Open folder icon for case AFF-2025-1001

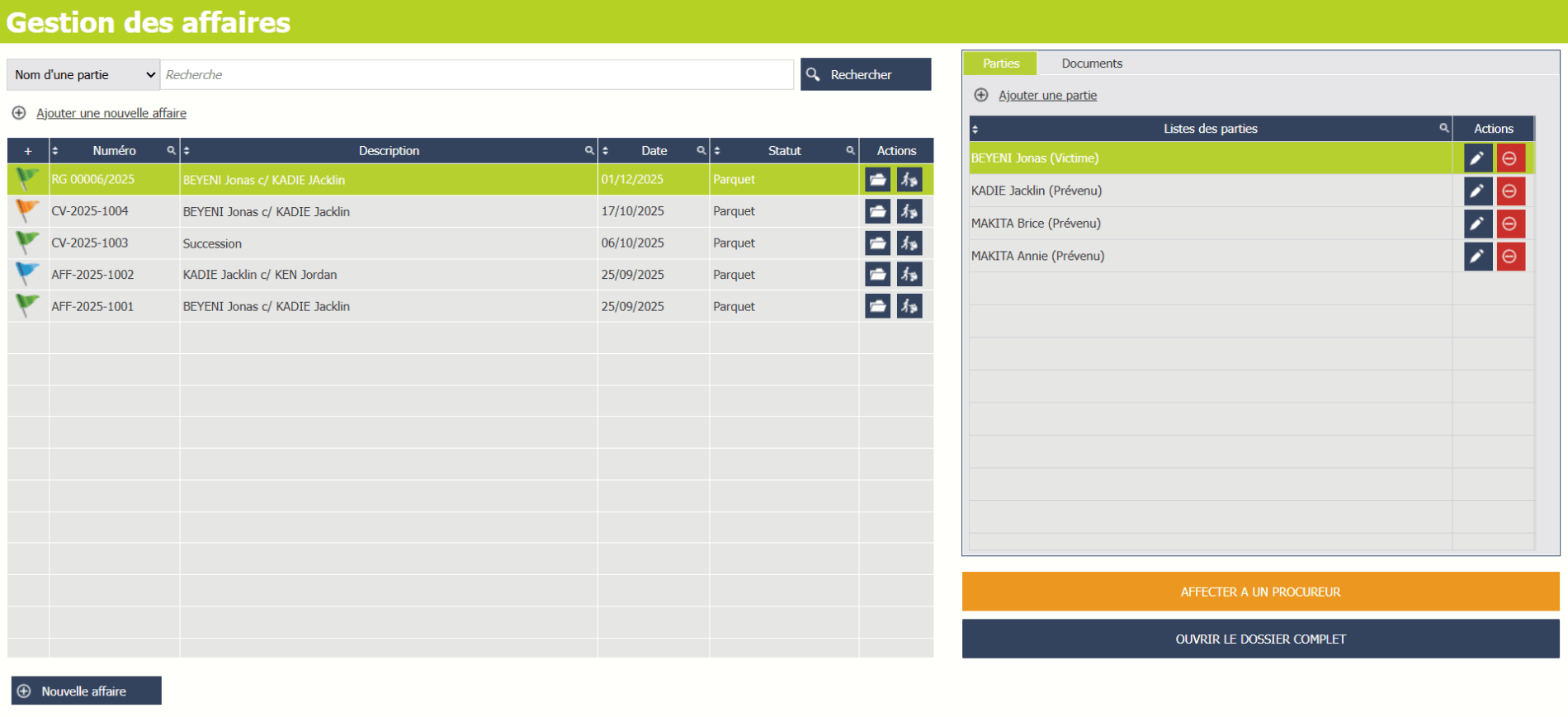point(877,307)
